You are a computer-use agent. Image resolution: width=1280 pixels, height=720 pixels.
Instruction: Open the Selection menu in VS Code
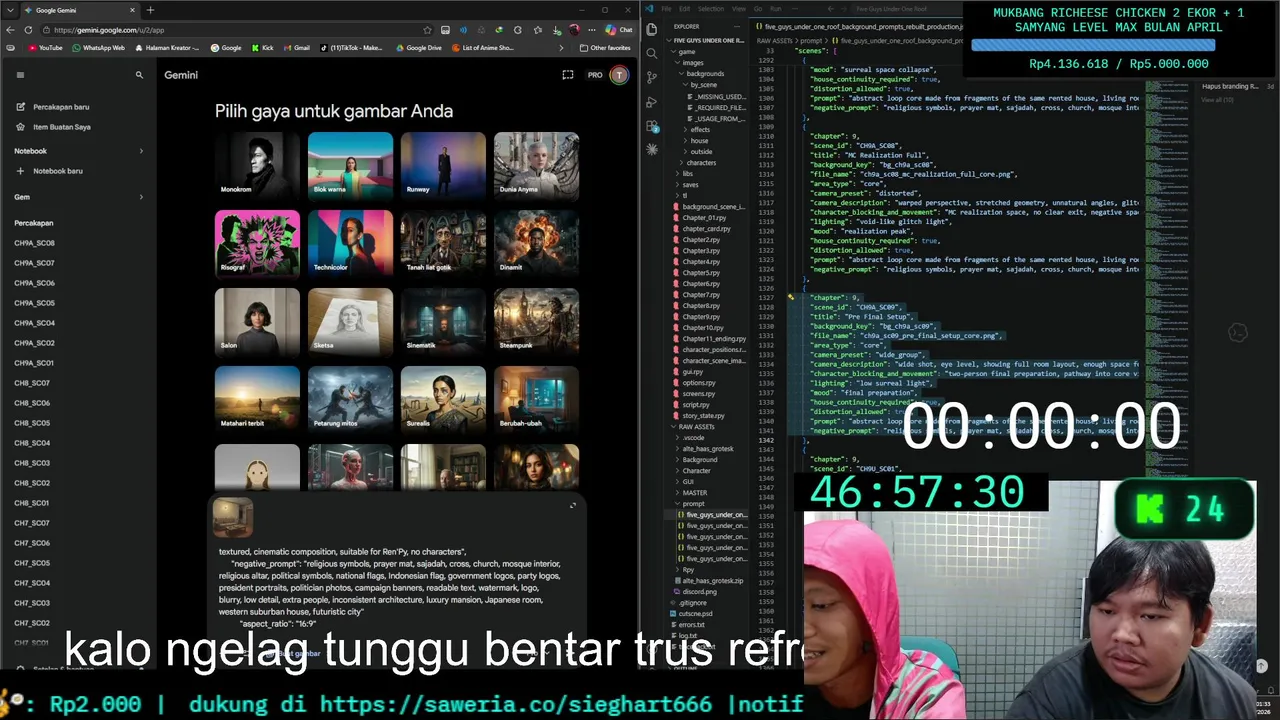pos(710,9)
